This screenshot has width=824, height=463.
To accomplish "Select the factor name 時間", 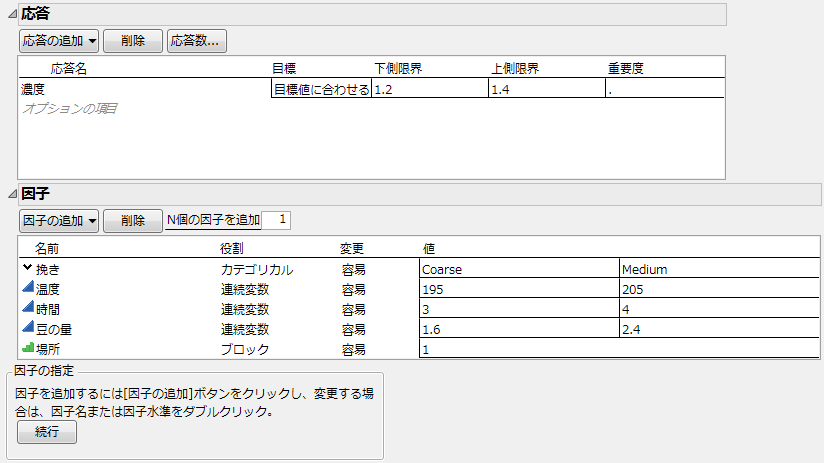I will click(x=48, y=310).
